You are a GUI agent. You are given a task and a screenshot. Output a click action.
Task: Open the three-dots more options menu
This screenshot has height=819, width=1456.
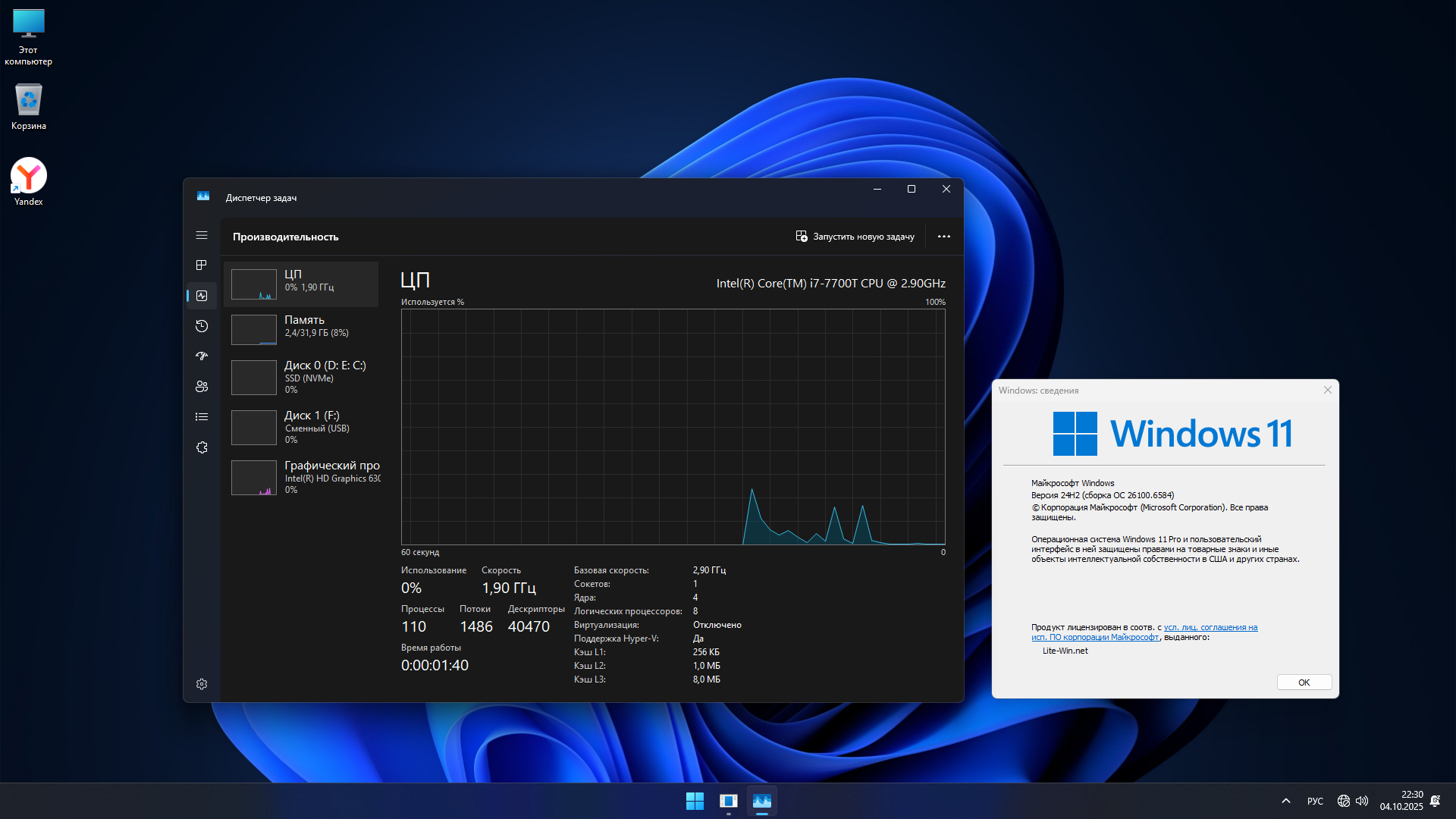click(x=943, y=237)
